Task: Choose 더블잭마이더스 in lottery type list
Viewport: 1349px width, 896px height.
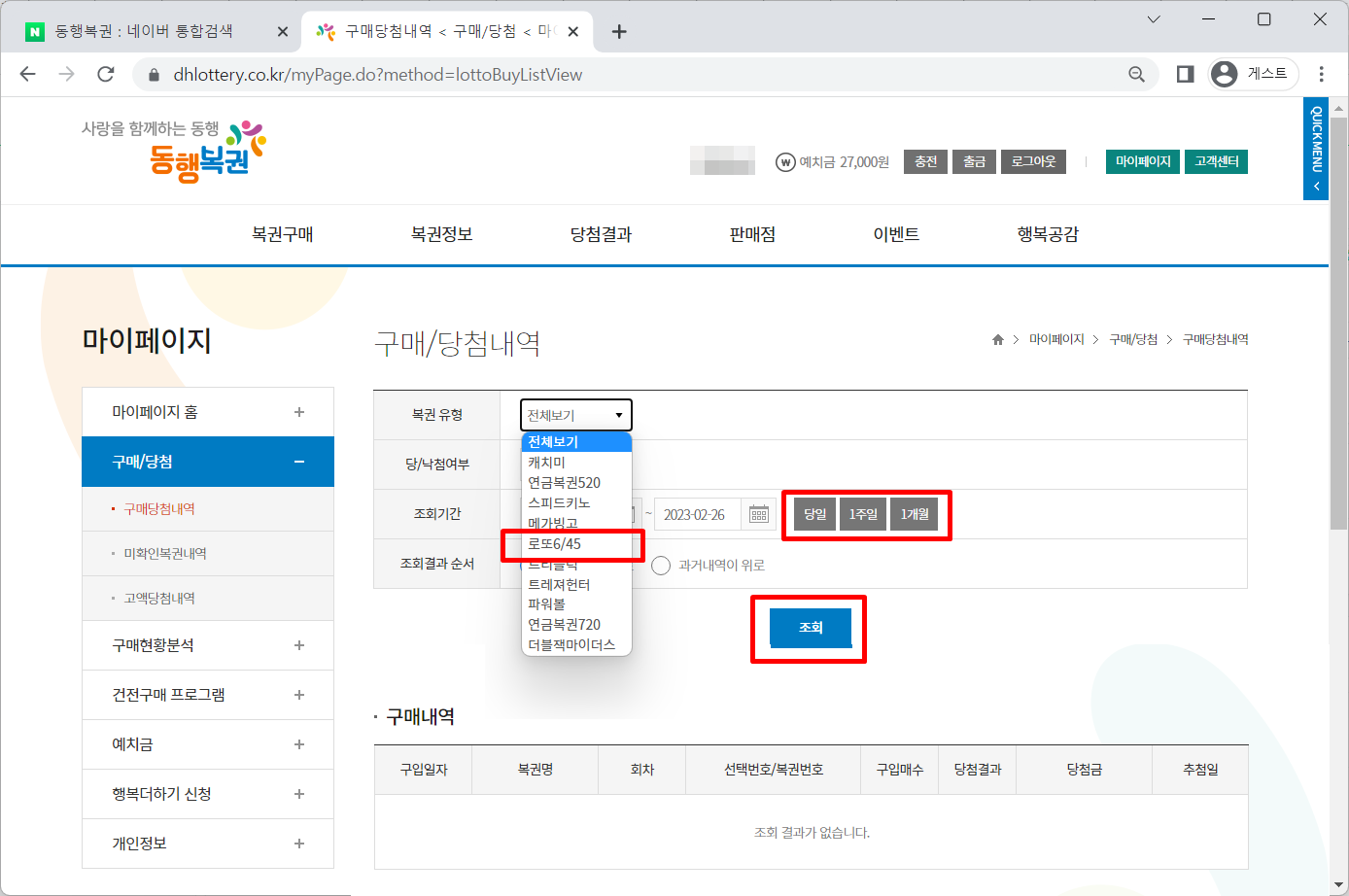Action: coord(577,645)
